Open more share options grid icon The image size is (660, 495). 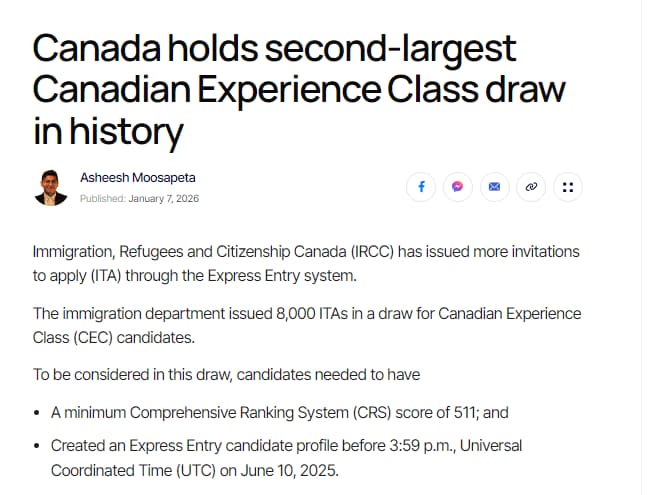[567, 187]
